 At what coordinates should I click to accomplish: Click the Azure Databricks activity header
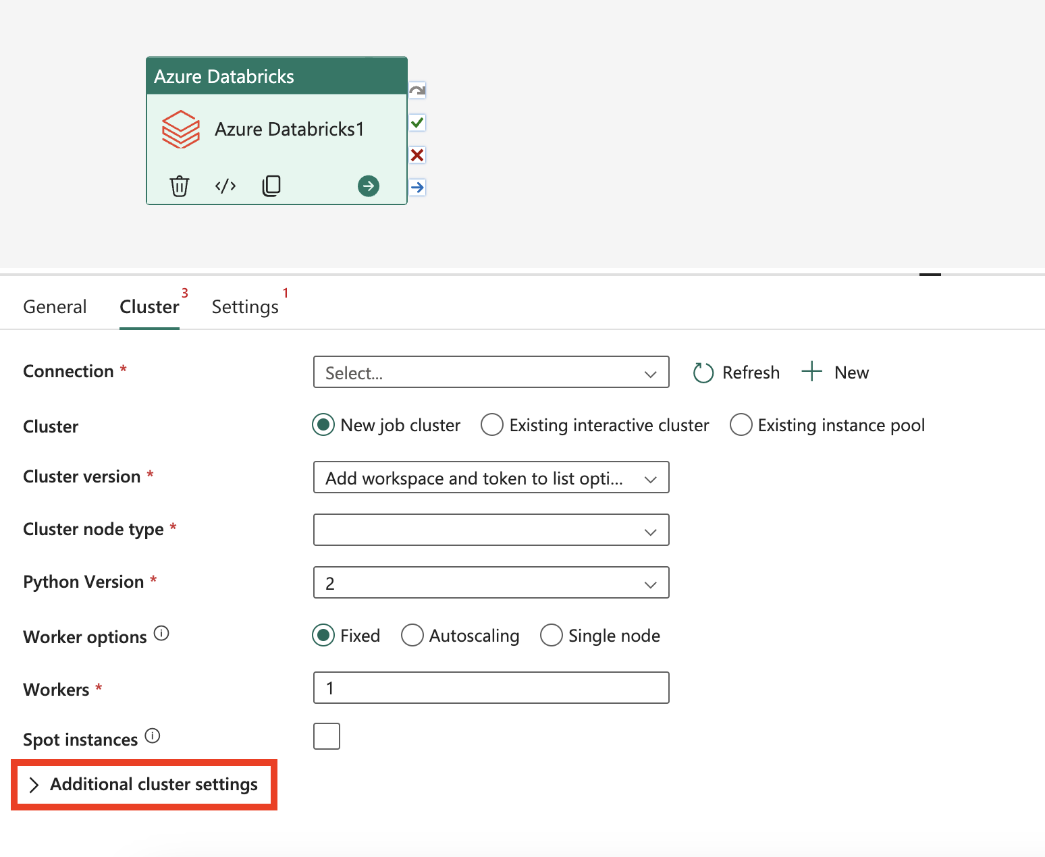tap(277, 76)
